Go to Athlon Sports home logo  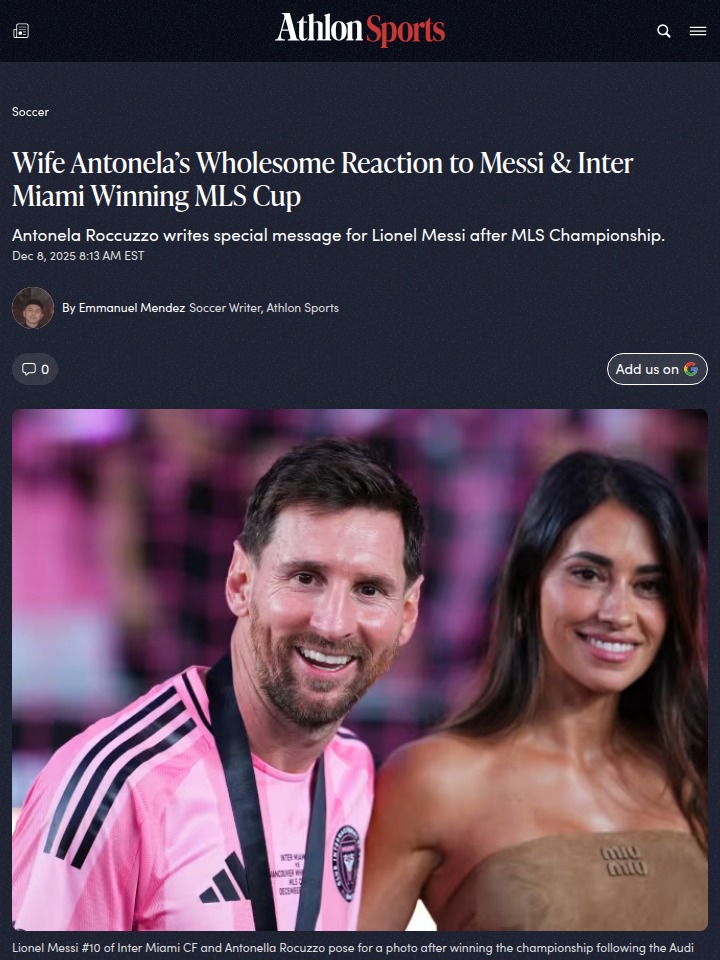click(360, 29)
